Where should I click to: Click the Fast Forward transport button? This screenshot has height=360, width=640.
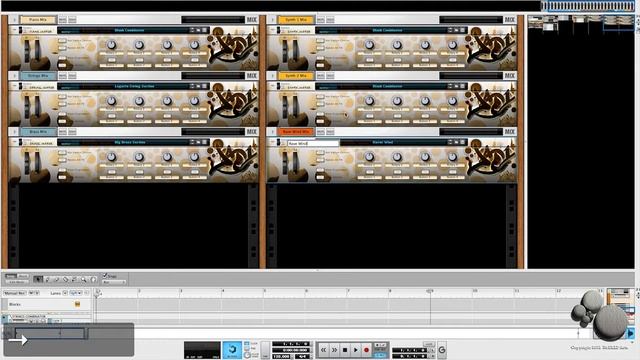click(334, 350)
